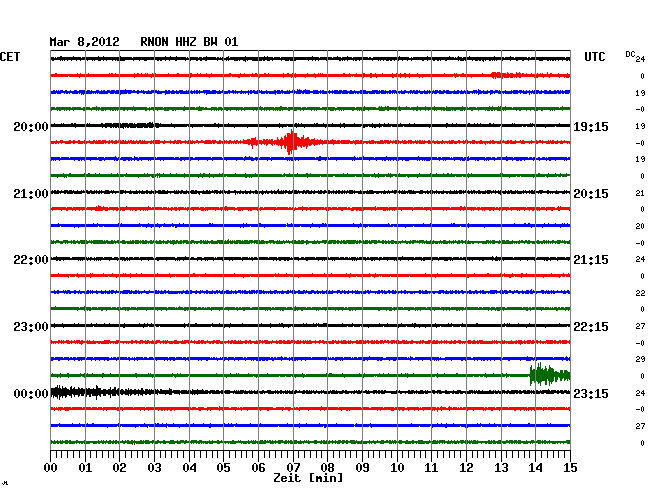Select minute label 04 on time axis
The height and width of the screenshot is (494, 650).
click(189, 468)
